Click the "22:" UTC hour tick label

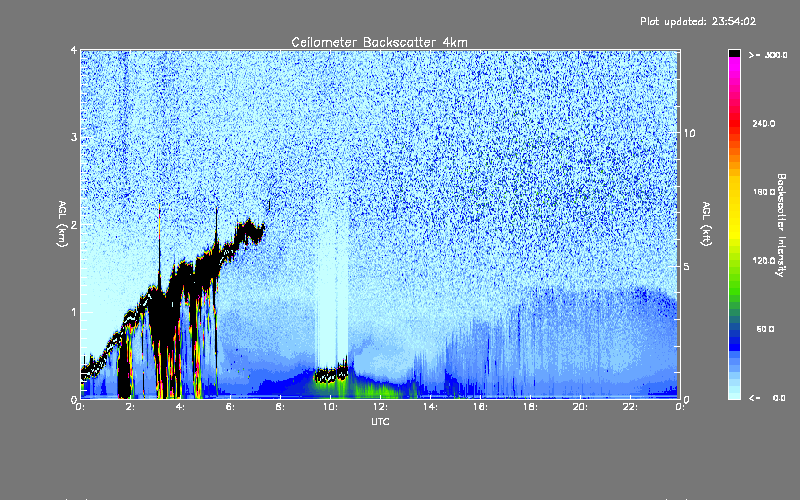630,407
